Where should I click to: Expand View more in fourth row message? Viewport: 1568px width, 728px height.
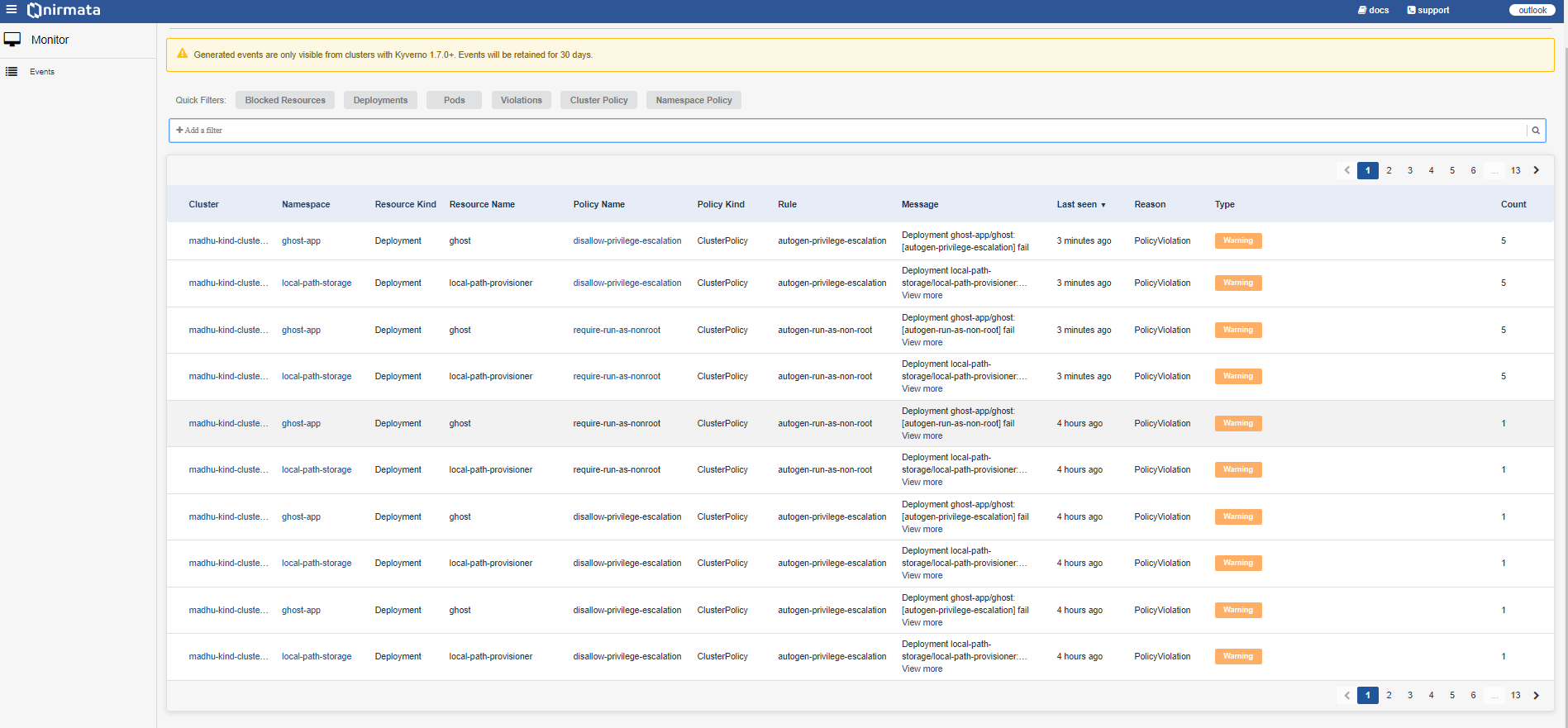[922, 389]
